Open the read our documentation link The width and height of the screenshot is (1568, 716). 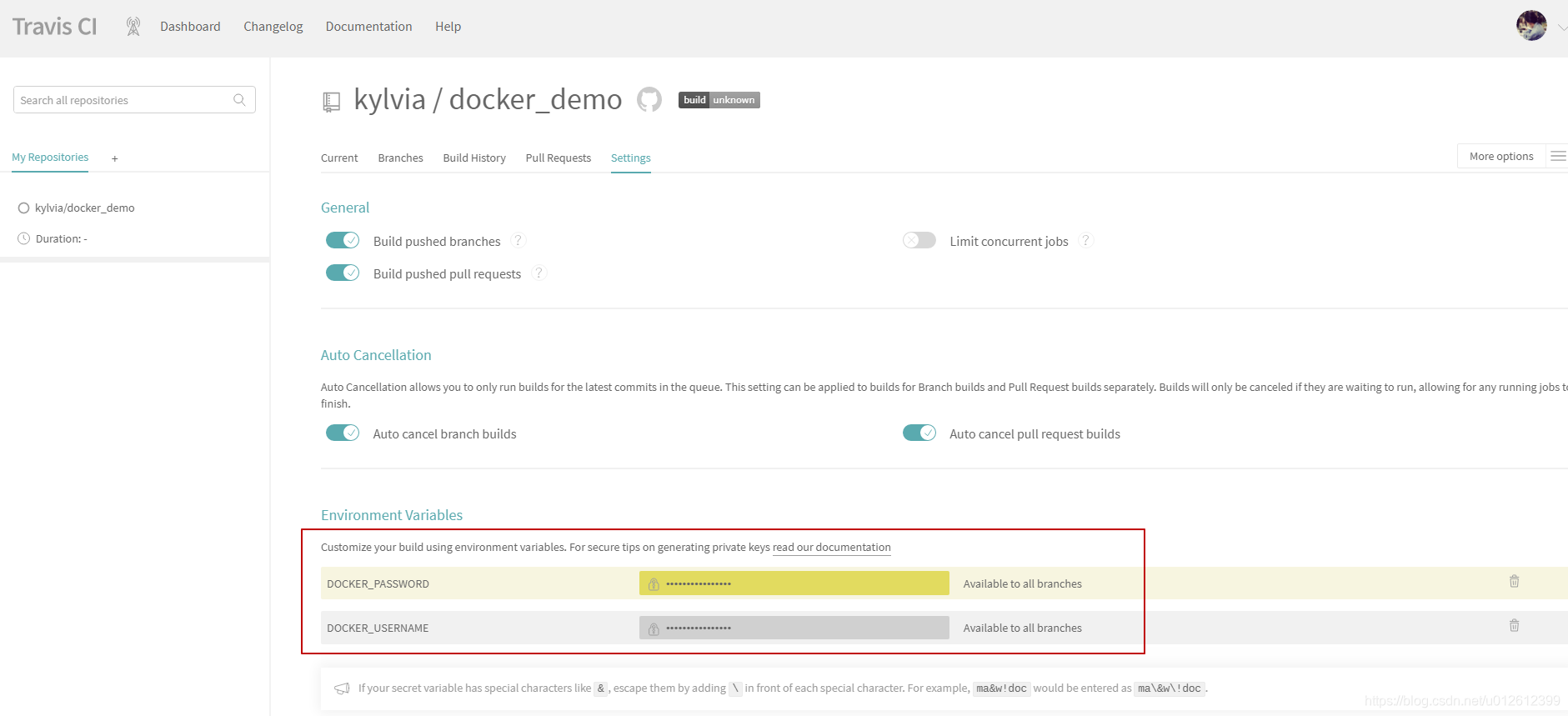832,548
